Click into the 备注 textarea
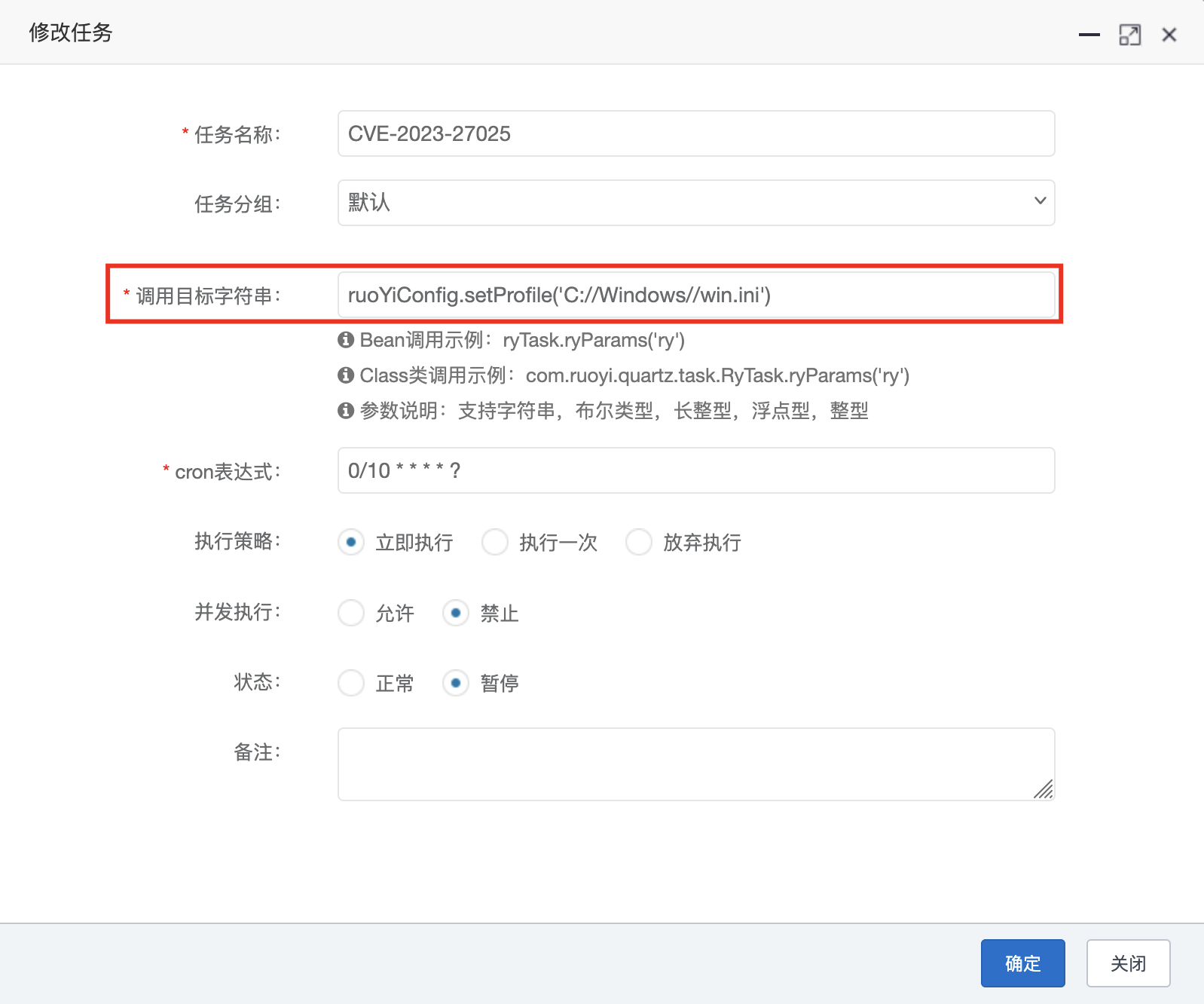Image resolution: width=1204 pixels, height=1004 pixels. pos(696,764)
